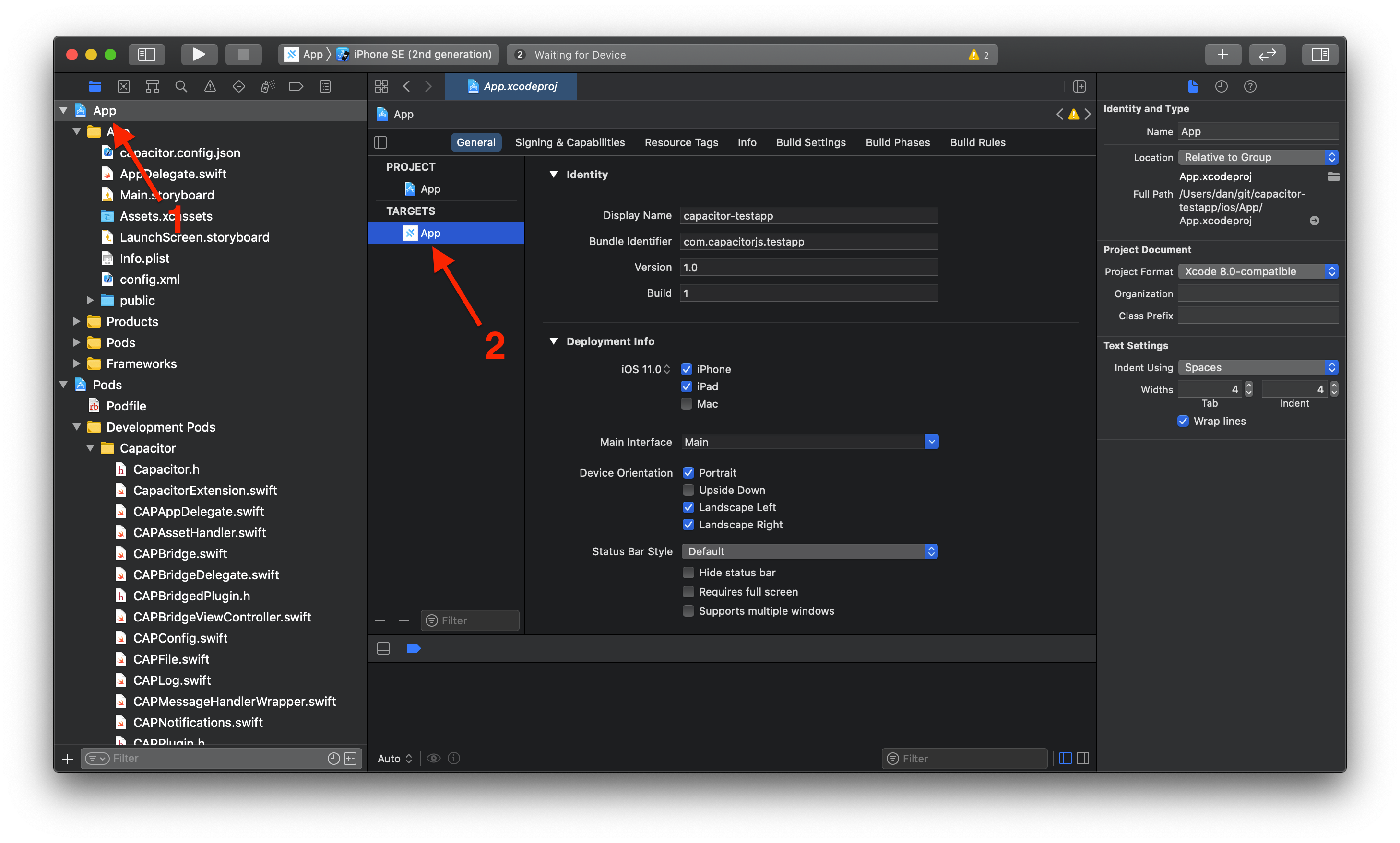The image size is (1400, 843).
Task: Edit the Display Name field
Action: tap(807, 215)
